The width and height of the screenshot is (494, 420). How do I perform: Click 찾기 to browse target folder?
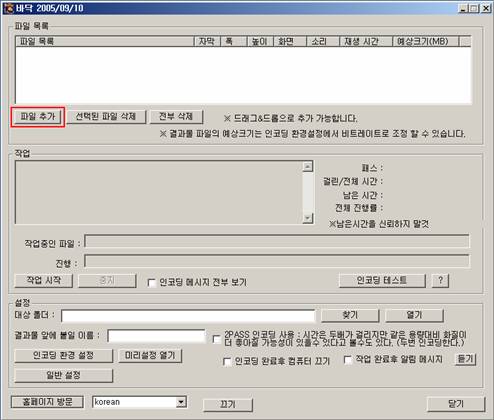pyautogui.click(x=350, y=315)
